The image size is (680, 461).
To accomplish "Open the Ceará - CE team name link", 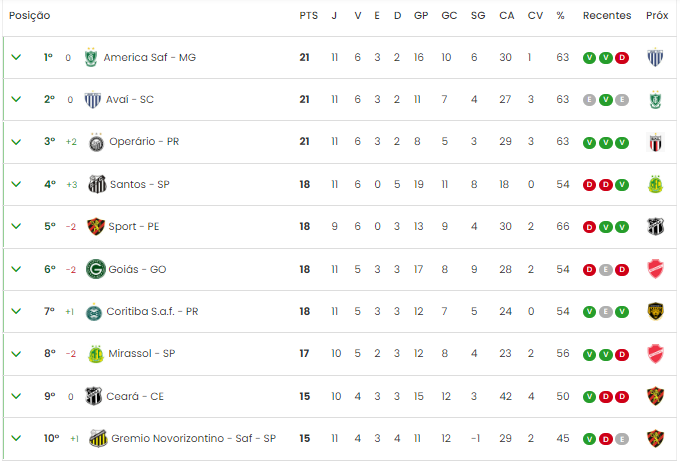I will pos(136,396).
